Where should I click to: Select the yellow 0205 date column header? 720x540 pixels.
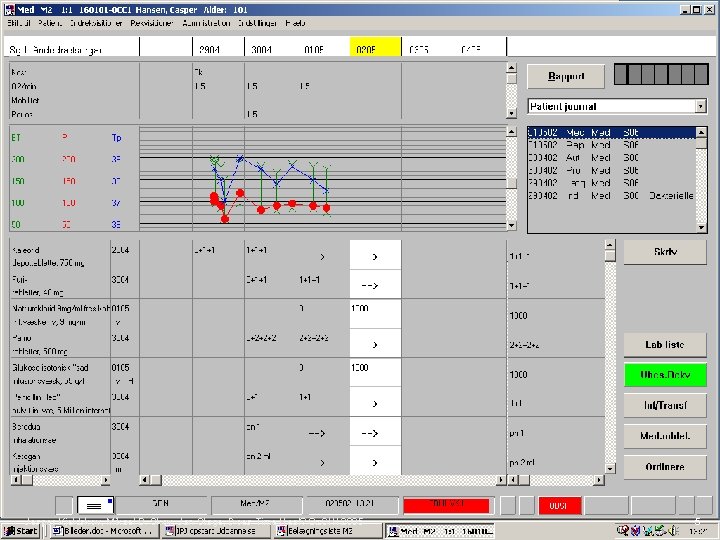tap(375, 47)
